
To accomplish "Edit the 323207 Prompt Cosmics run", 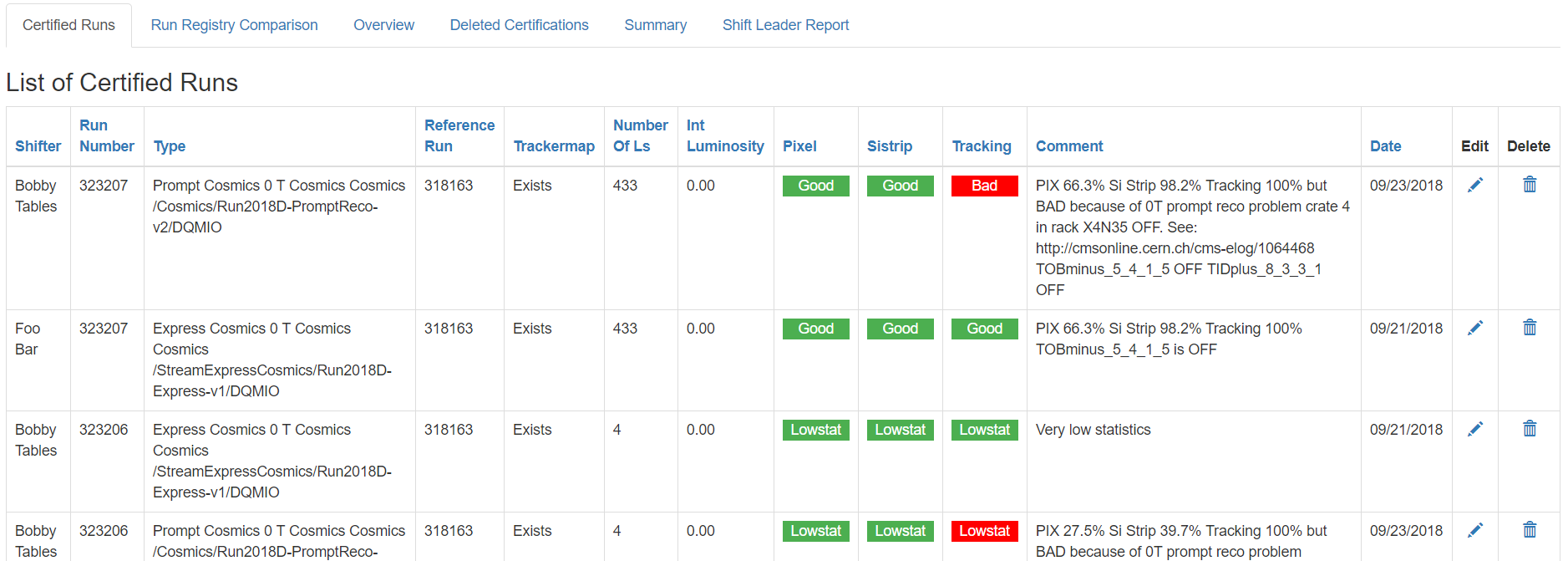I will [1475, 185].
